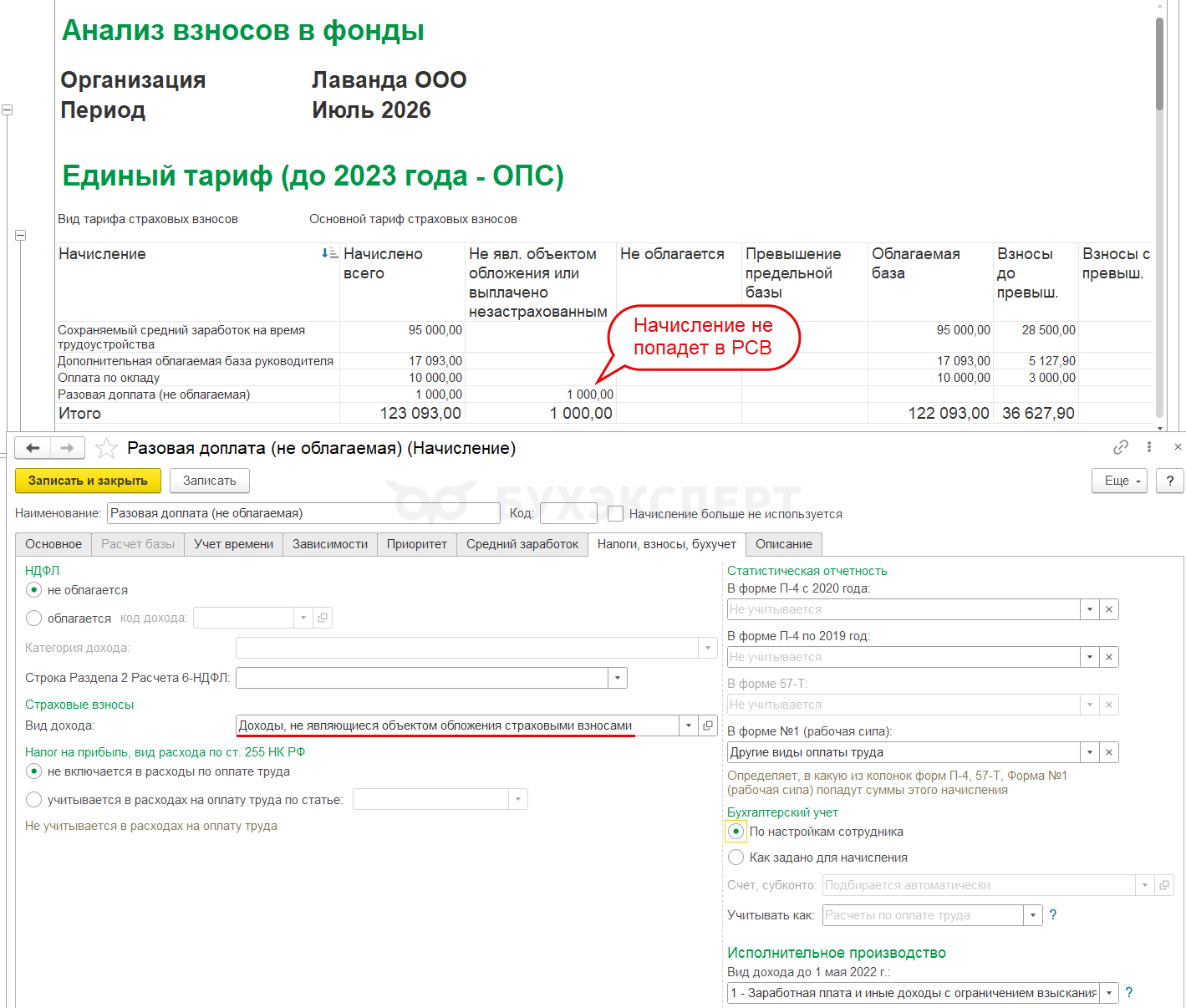Expand the Учитывать как dropdown
Screen dimensions: 1186x1008
click(x=1033, y=915)
